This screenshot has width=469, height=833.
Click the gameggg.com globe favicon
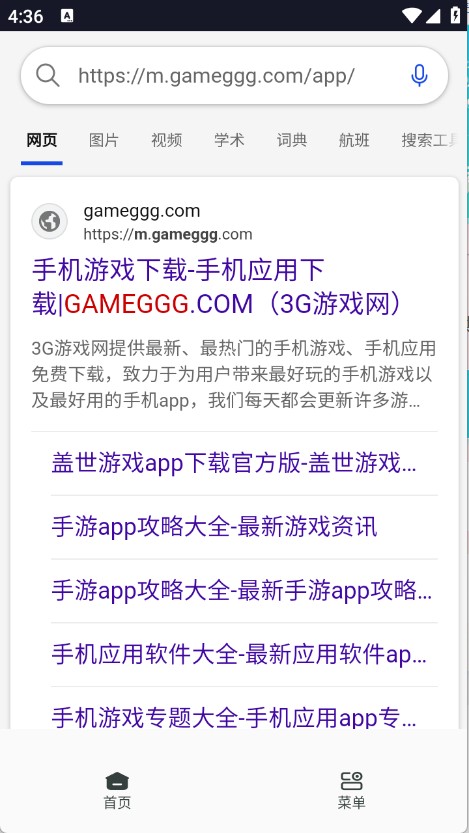tap(49, 221)
